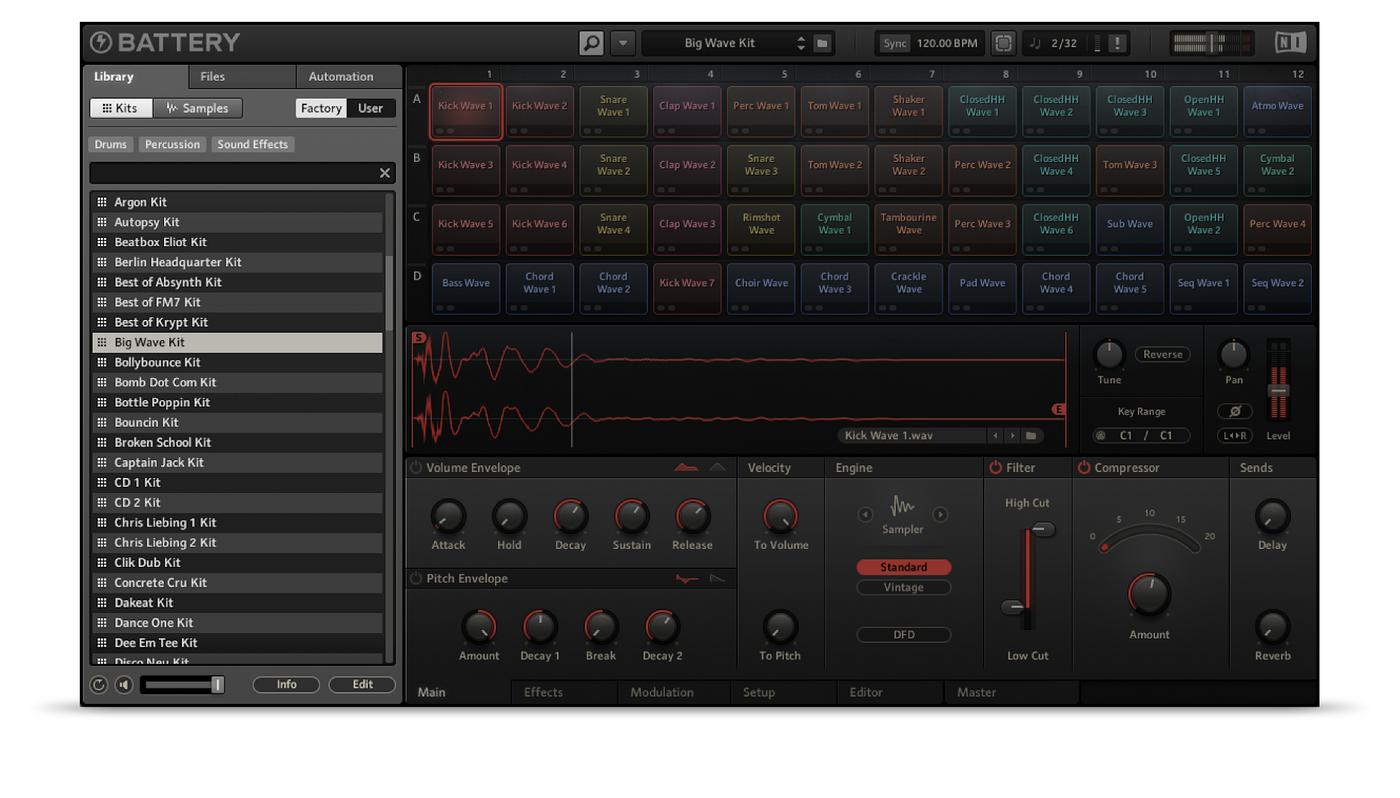This screenshot has height=798, width=1400.
Task: Show Samples in the library browser
Action: [x=198, y=108]
